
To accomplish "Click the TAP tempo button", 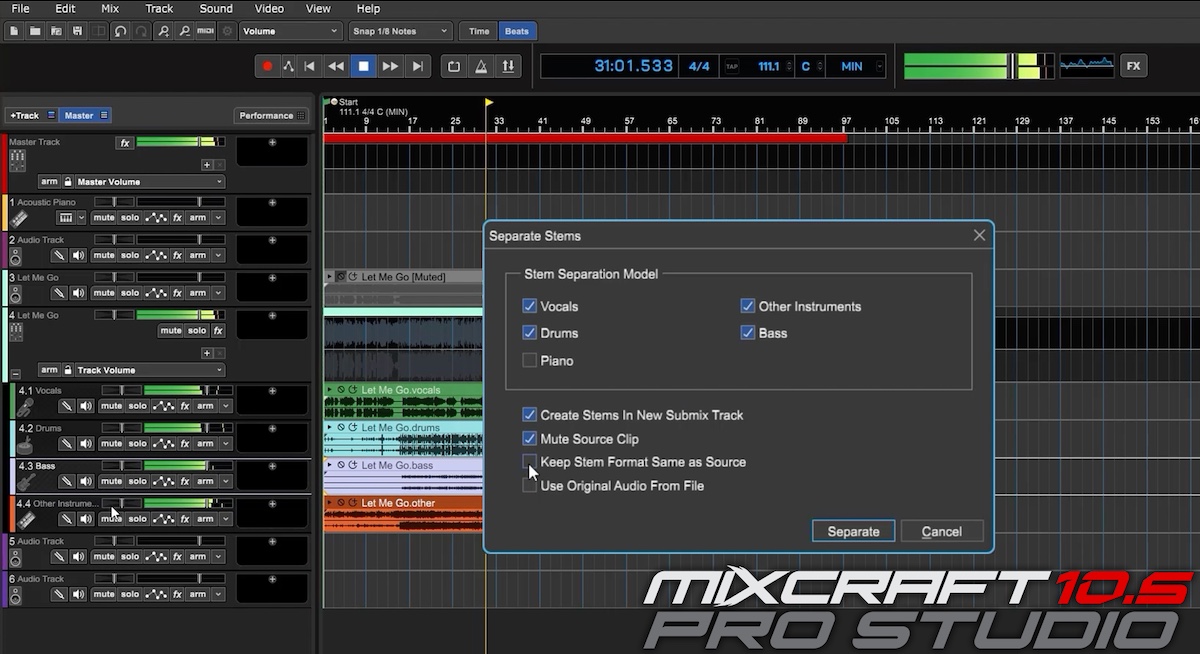I will (x=731, y=66).
